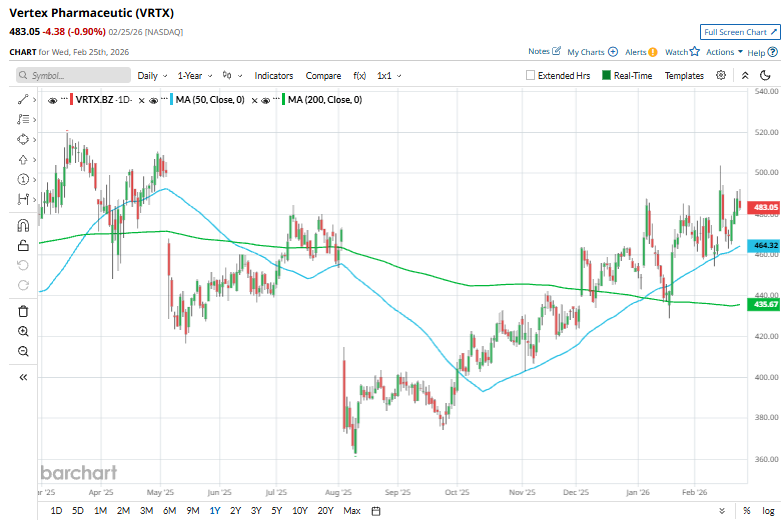Click the Symbol search field
782x520 pixels.
coord(75,75)
